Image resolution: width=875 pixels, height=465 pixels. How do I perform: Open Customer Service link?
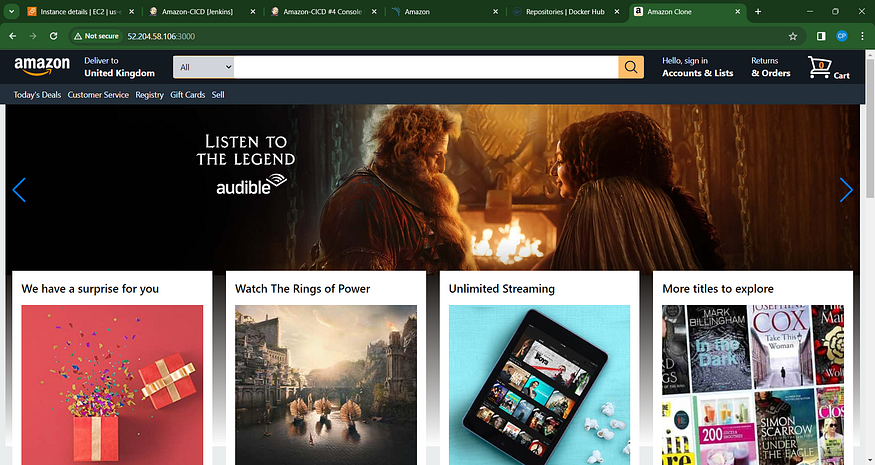(x=98, y=95)
